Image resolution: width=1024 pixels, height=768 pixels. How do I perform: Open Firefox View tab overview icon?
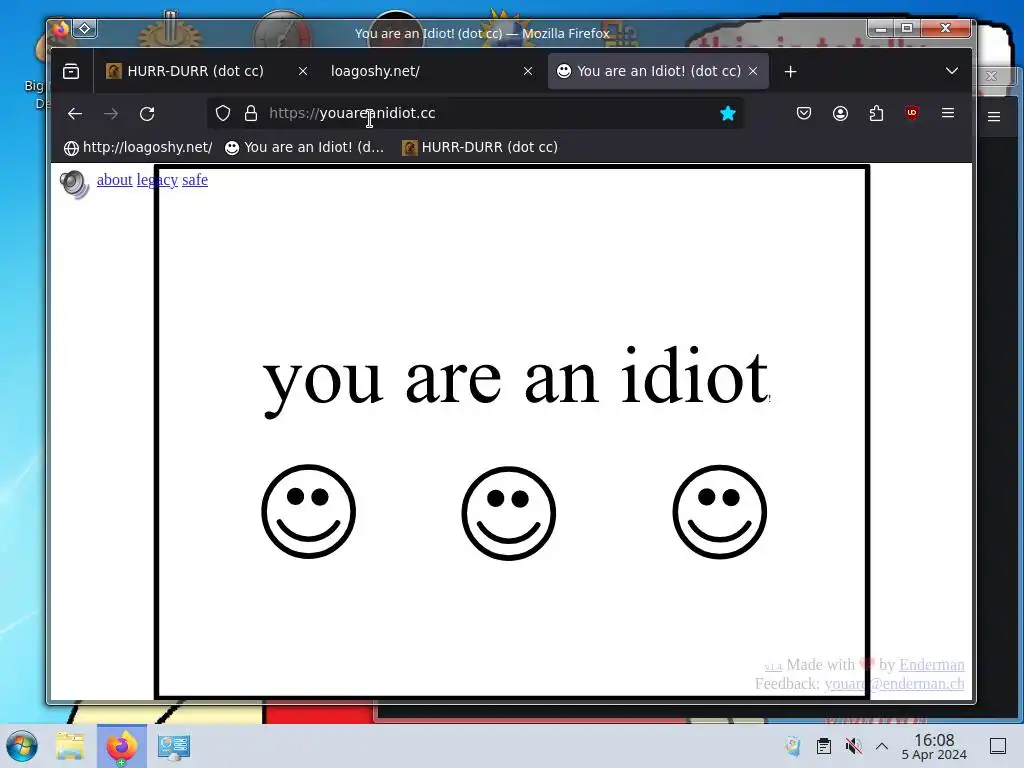click(x=71, y=71)
